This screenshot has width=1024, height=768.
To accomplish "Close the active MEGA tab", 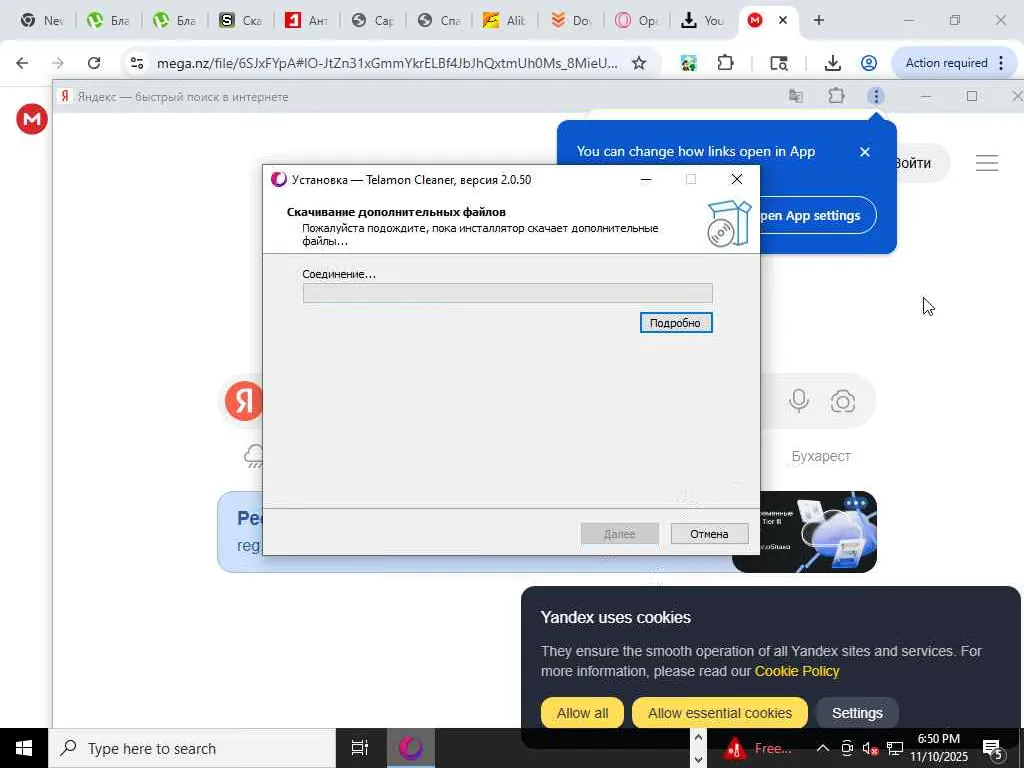I will coord(782,20).
